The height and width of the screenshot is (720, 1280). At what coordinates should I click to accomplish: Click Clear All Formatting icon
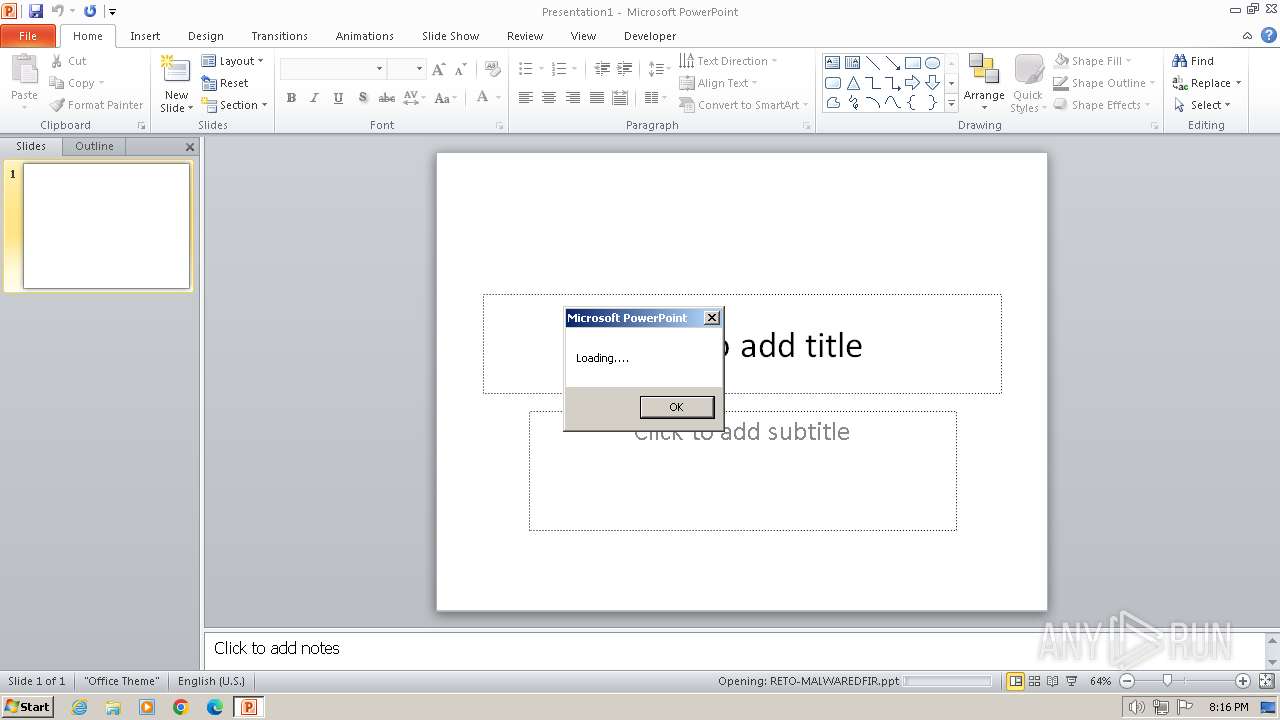coord(492,69)
